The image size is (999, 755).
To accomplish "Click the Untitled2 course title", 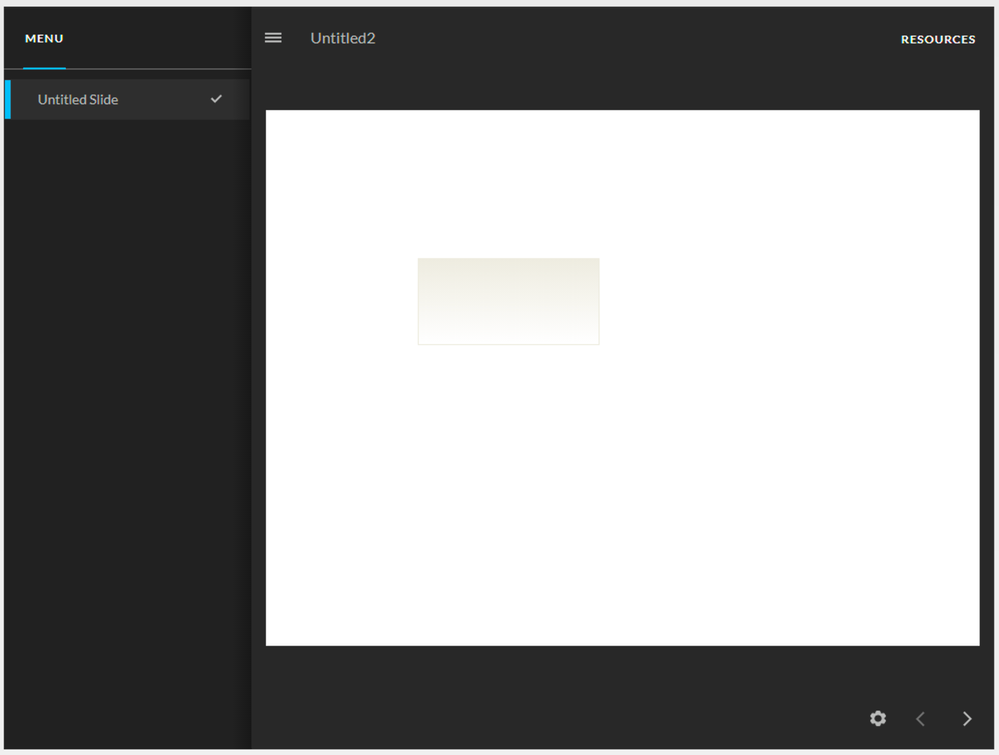I will [x=343, y=38].
